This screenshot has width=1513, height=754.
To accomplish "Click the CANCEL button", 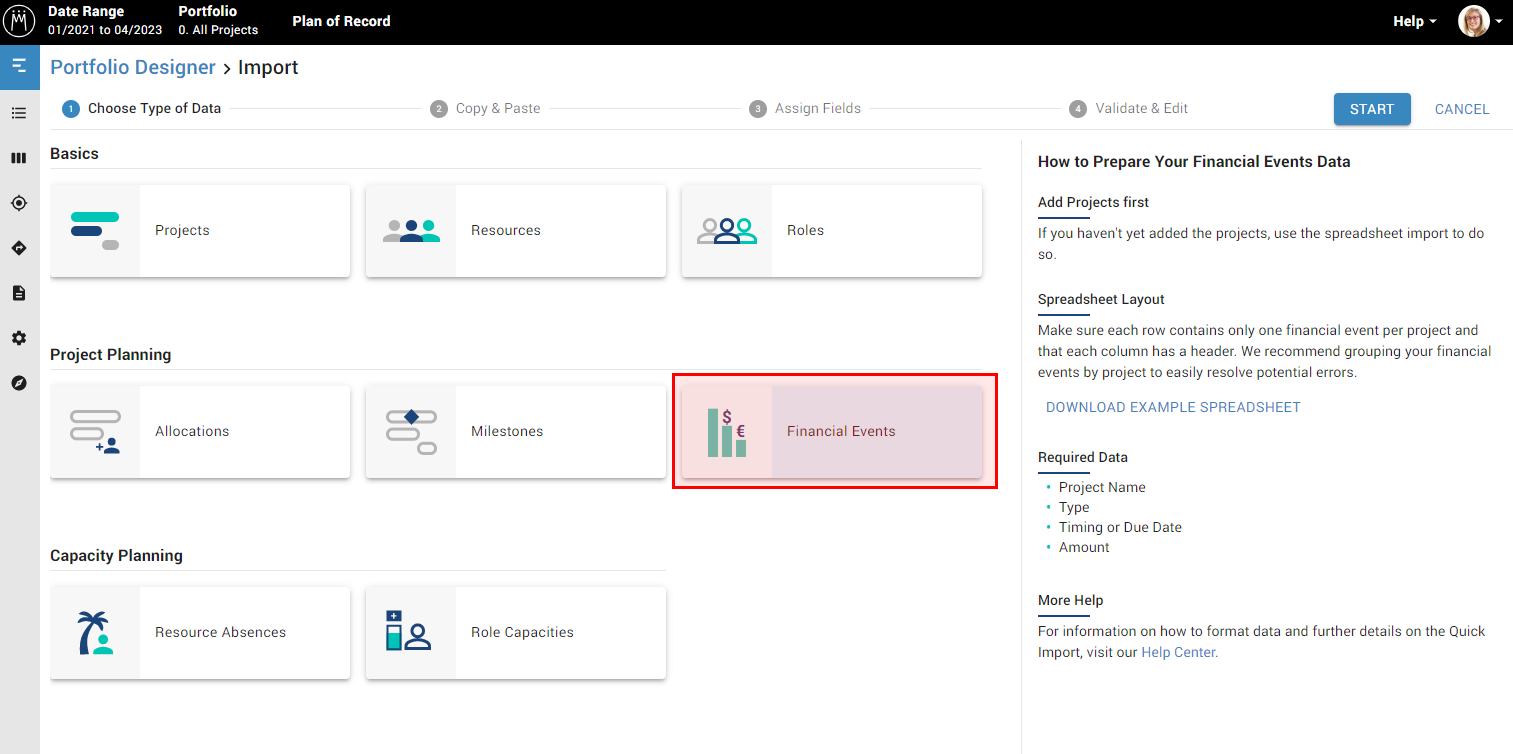I will click(x=1462, y=109).
